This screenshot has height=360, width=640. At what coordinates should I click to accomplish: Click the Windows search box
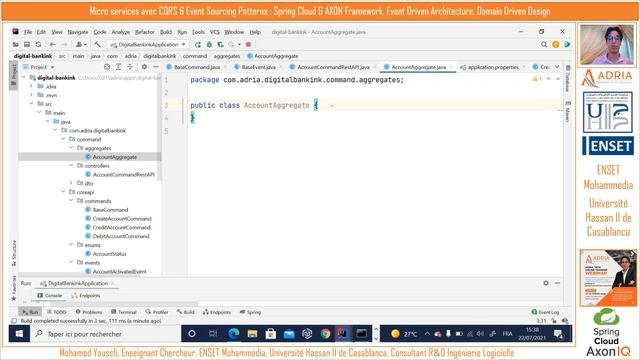coord(105,333)
